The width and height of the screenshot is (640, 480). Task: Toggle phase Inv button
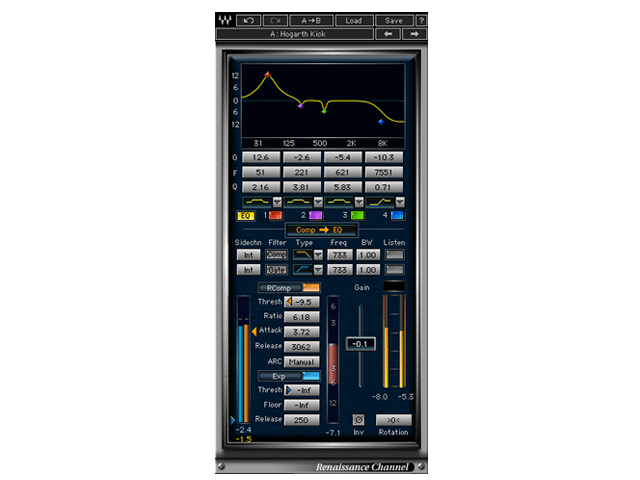point(358,420)
